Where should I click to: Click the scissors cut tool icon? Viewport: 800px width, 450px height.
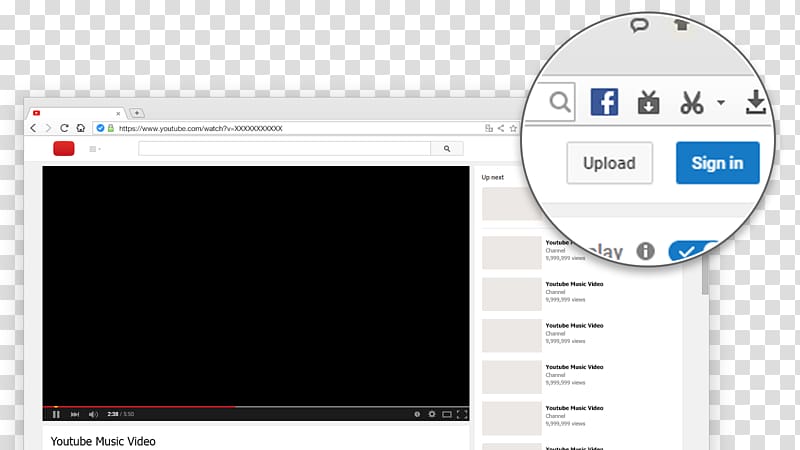tap(692, 103)
